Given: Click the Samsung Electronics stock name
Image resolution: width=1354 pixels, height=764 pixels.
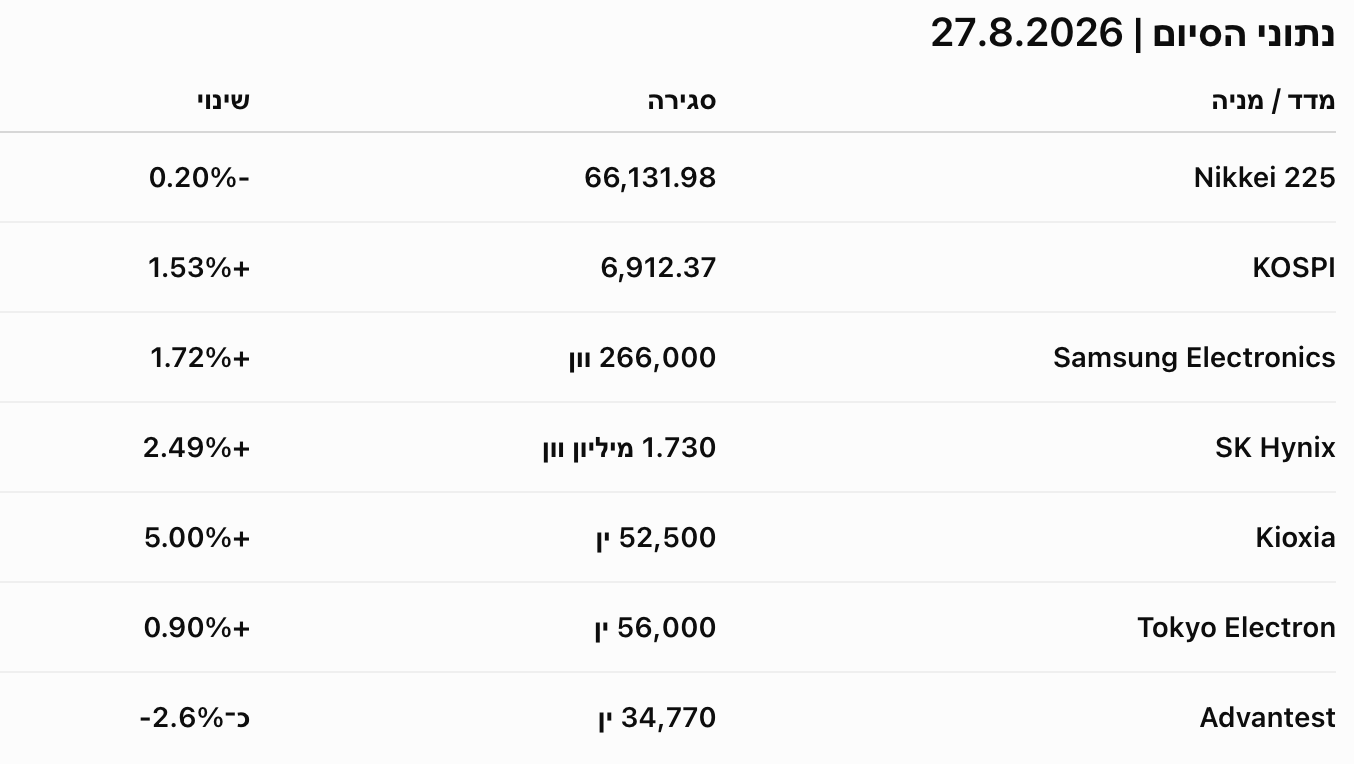Looking at the screenshot, I should coord(1194,357).
